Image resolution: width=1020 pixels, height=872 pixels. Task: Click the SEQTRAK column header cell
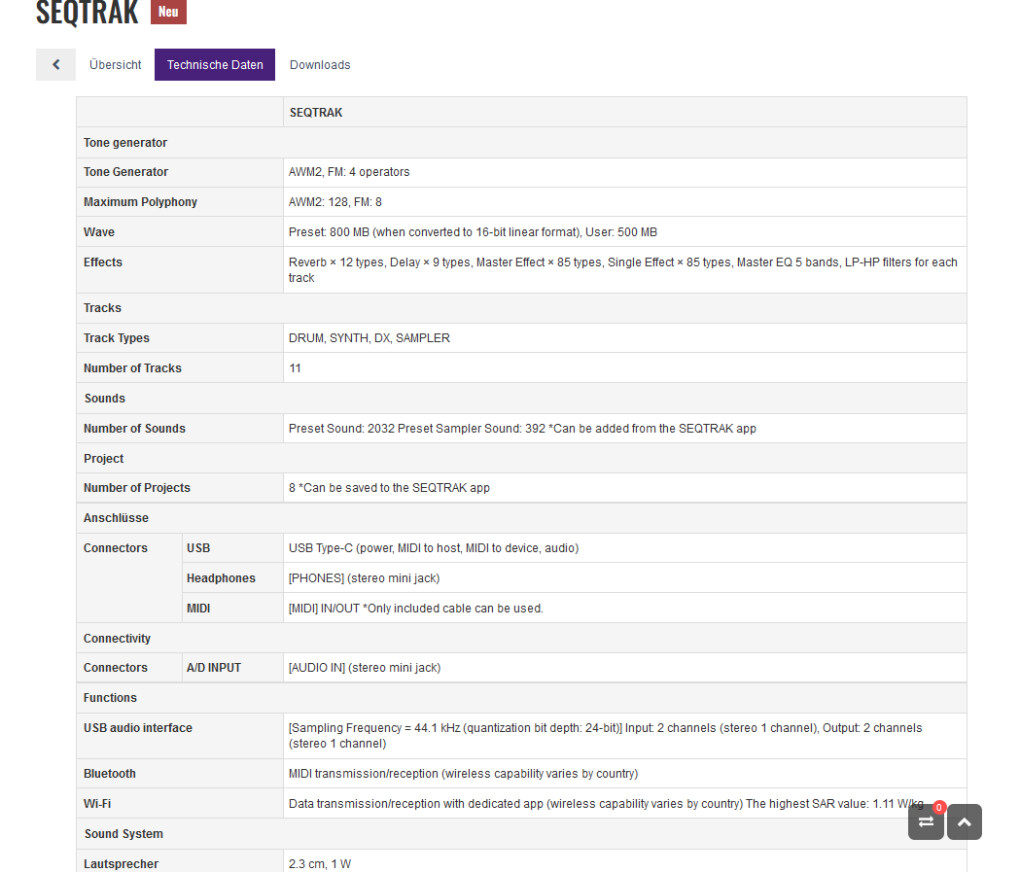(624, 113)
